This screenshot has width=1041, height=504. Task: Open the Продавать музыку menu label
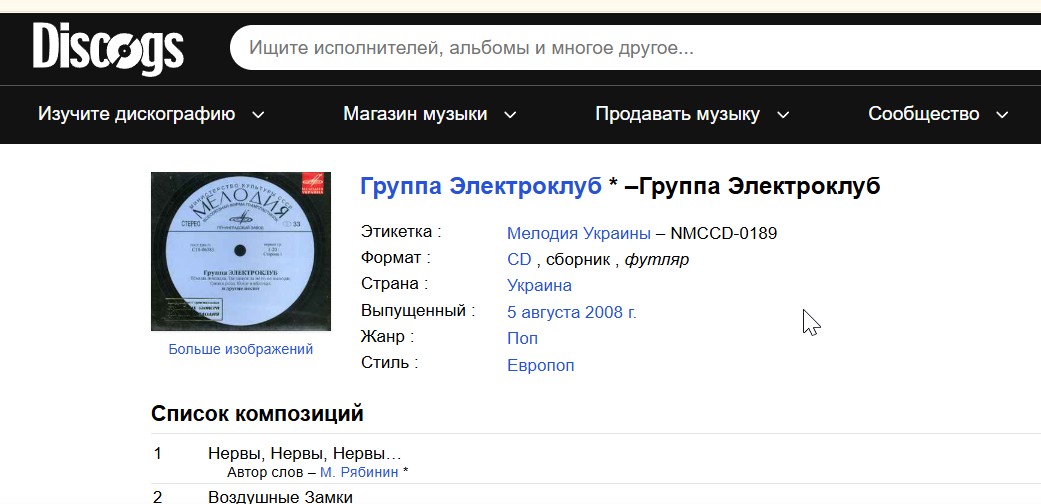tap(677, 114)
